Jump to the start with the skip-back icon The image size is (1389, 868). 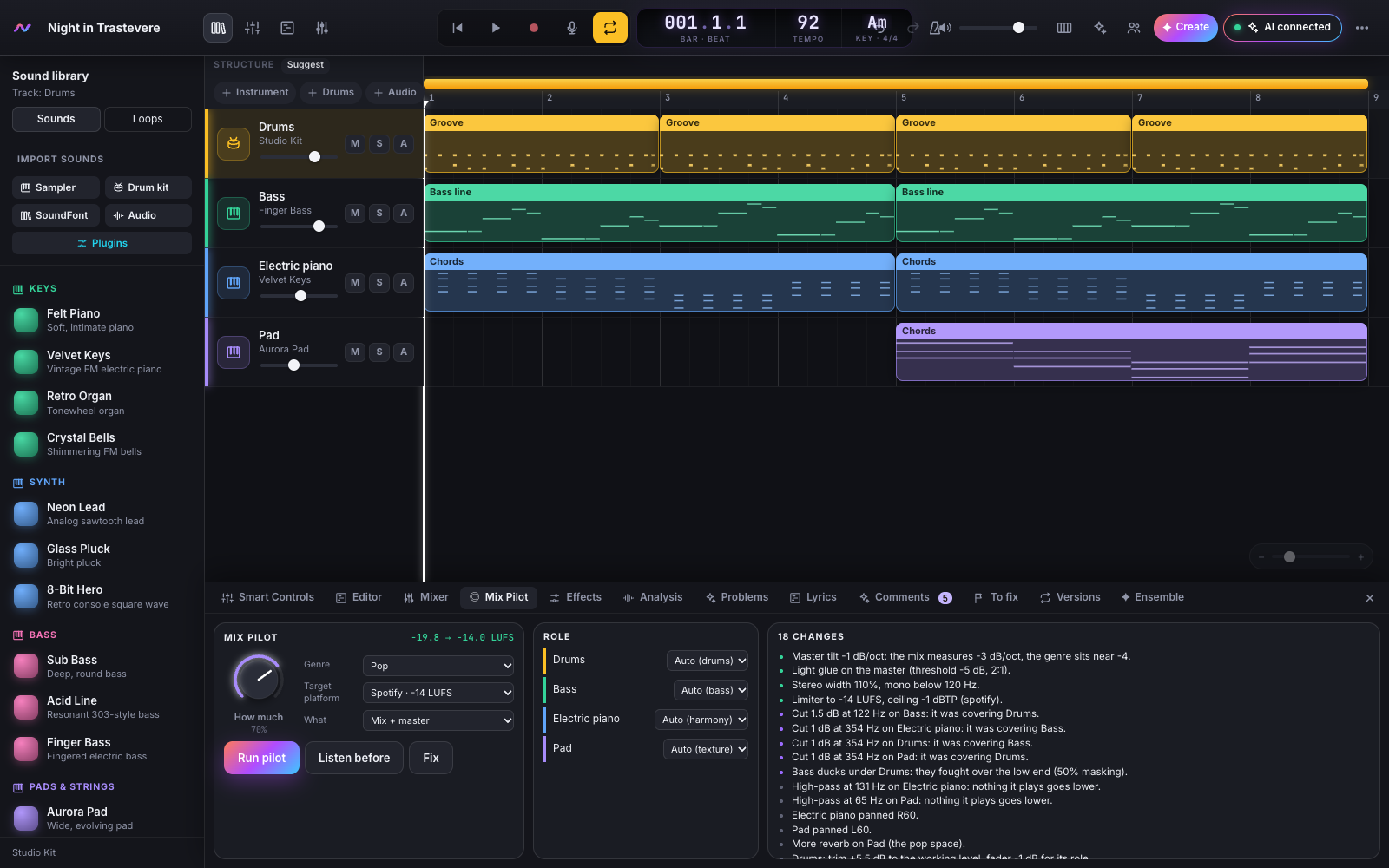click(x=458, y=28)
